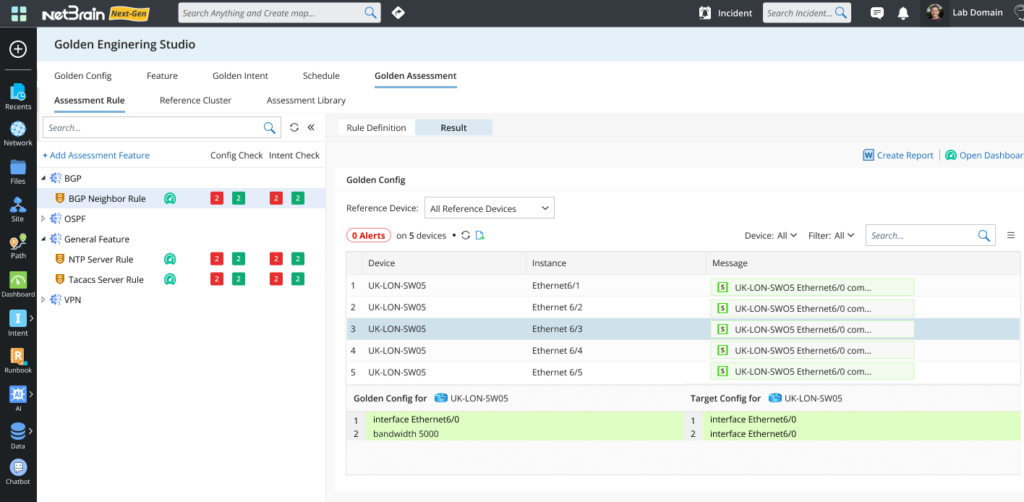Screen dimensions: 1024x502
Task: Open the notifications bell
Action: [903, 13]
